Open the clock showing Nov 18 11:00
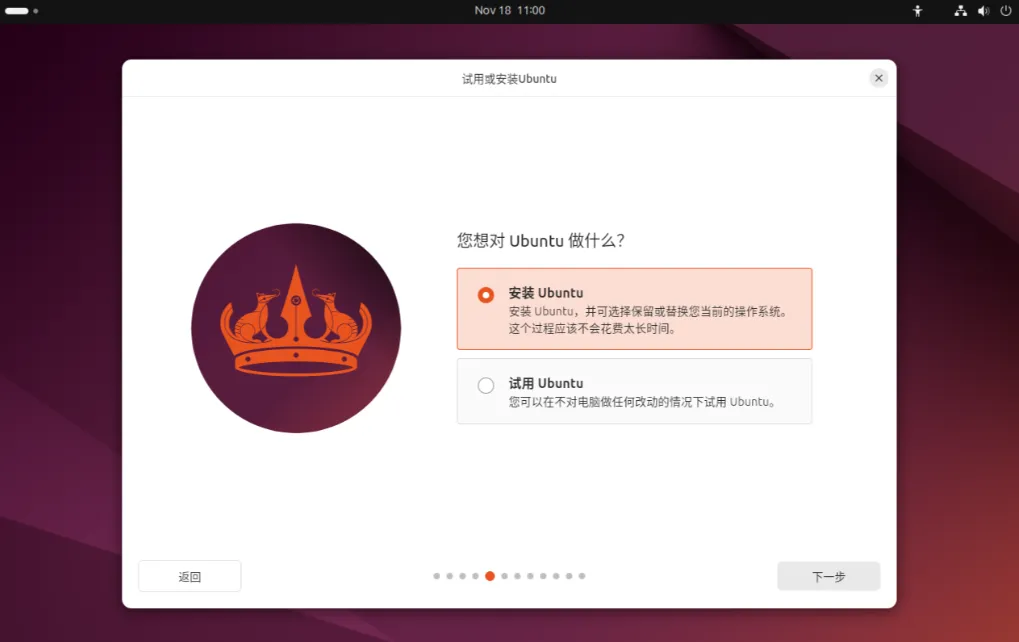Screen dimensions: 1019x642 [510, 10]
